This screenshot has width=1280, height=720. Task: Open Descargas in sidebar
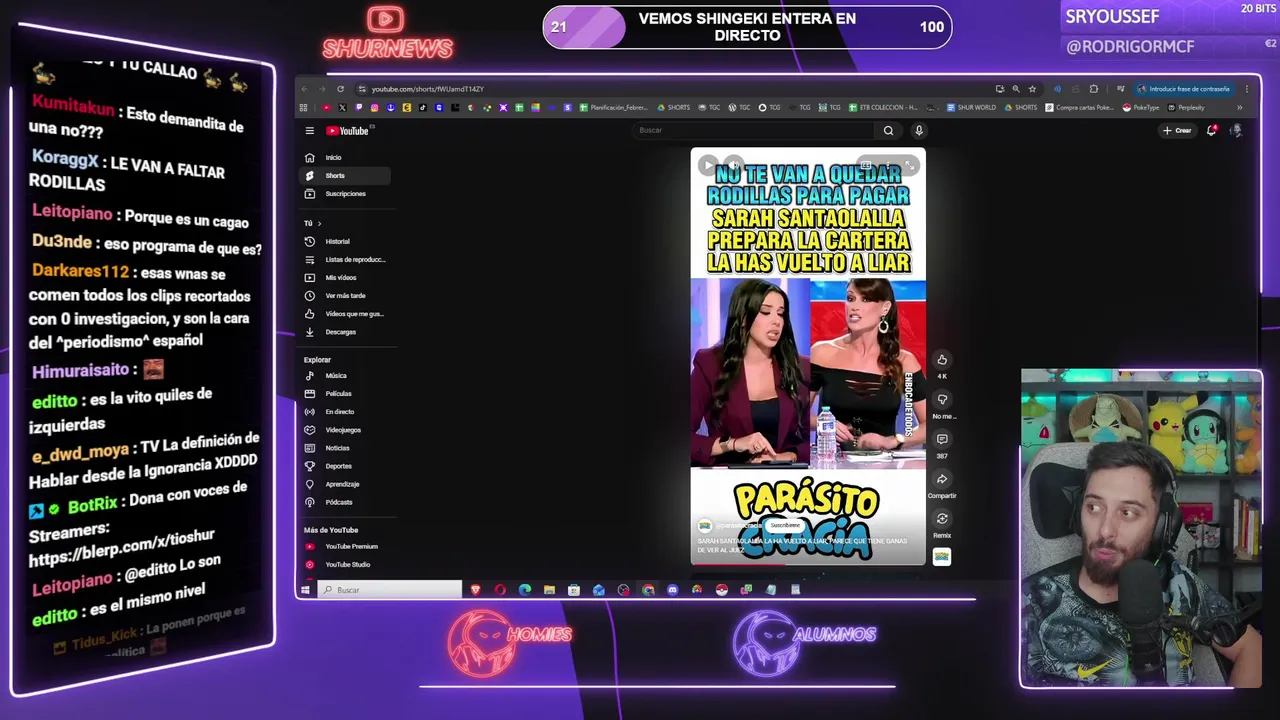pos(346,331)
